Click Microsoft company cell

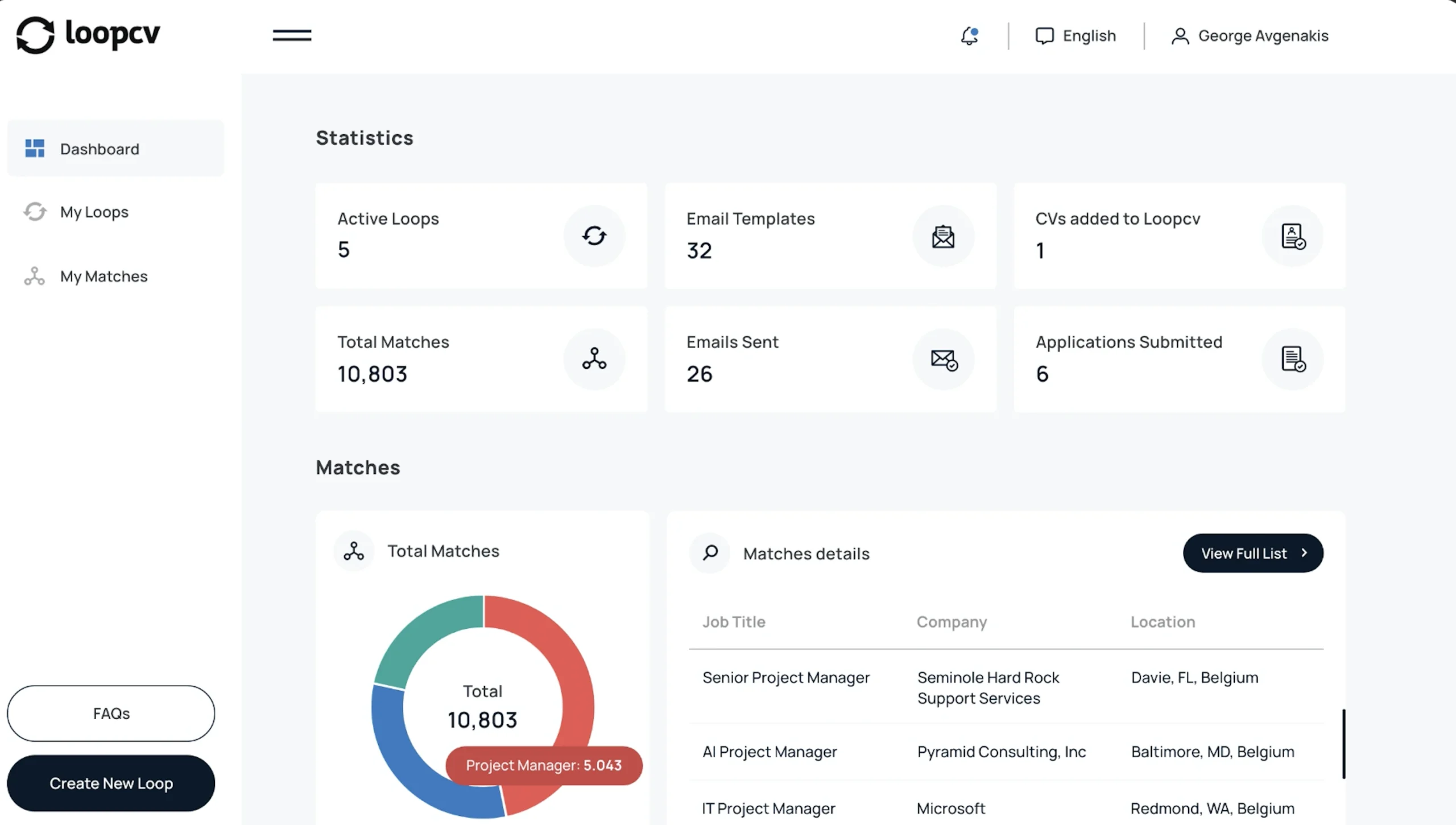coord(950,808)
